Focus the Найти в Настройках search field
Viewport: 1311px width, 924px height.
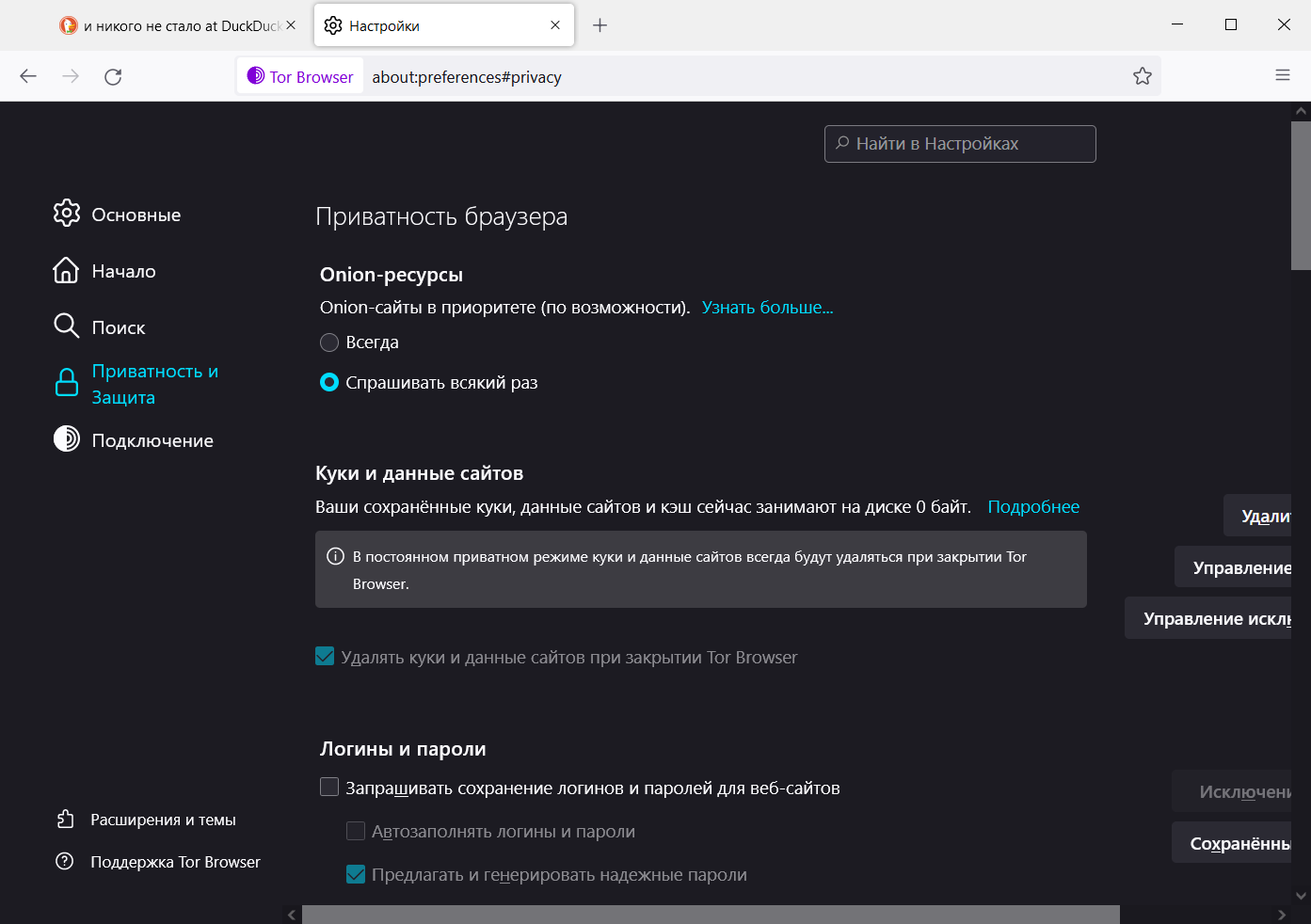pyautogui.click(x=960, y=144)
